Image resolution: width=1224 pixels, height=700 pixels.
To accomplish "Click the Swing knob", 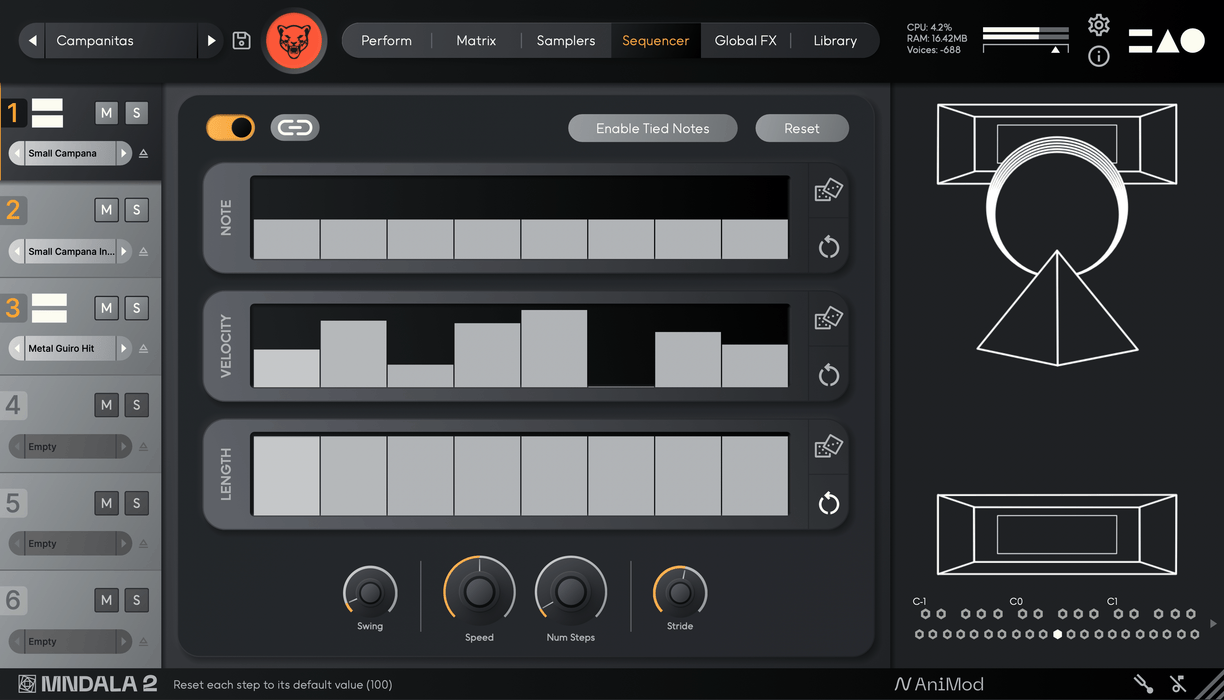I will point(370,593).
